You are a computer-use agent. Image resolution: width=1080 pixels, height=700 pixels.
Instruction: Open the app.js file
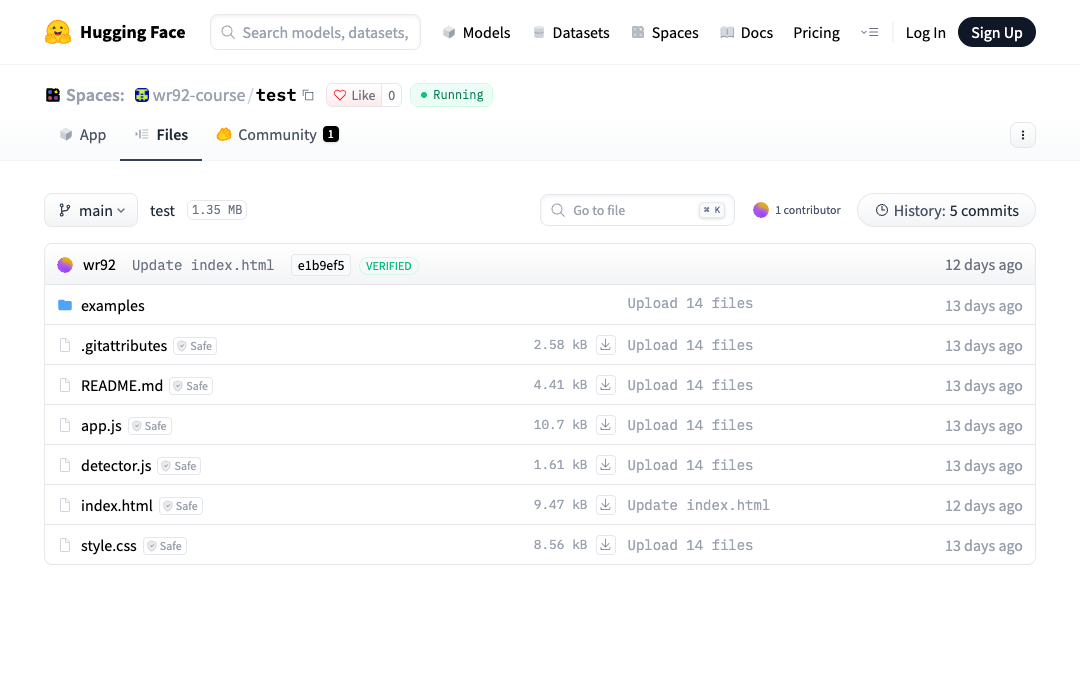pos(101,425)
